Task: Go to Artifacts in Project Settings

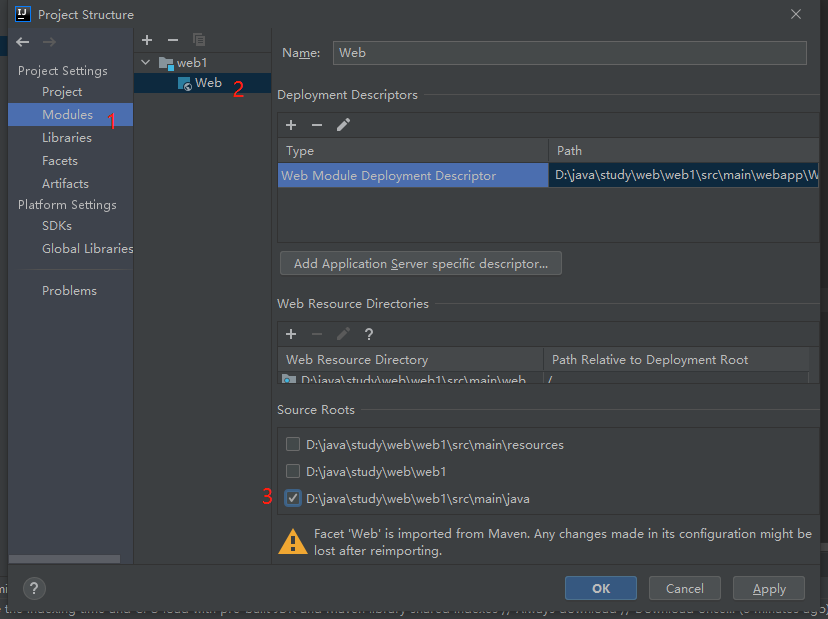Action: click(x=65, y=184)
